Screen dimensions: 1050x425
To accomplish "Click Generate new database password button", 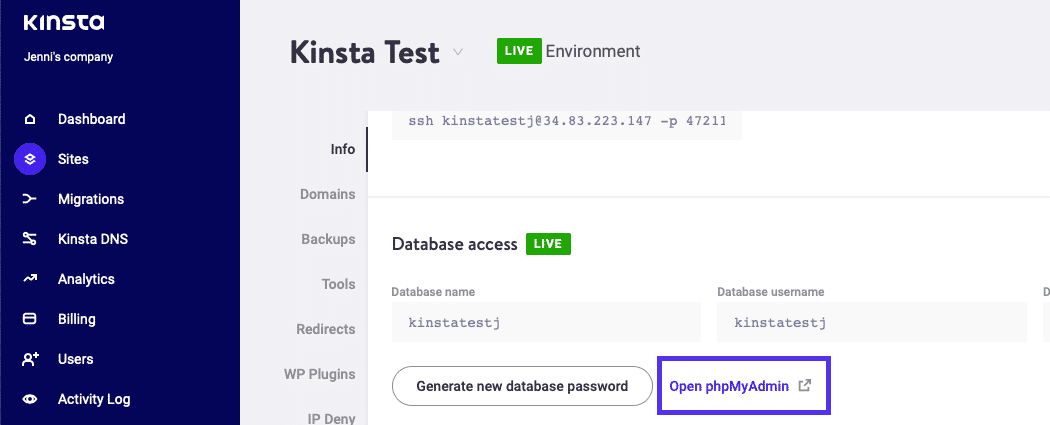I will [x=522, y=386].
